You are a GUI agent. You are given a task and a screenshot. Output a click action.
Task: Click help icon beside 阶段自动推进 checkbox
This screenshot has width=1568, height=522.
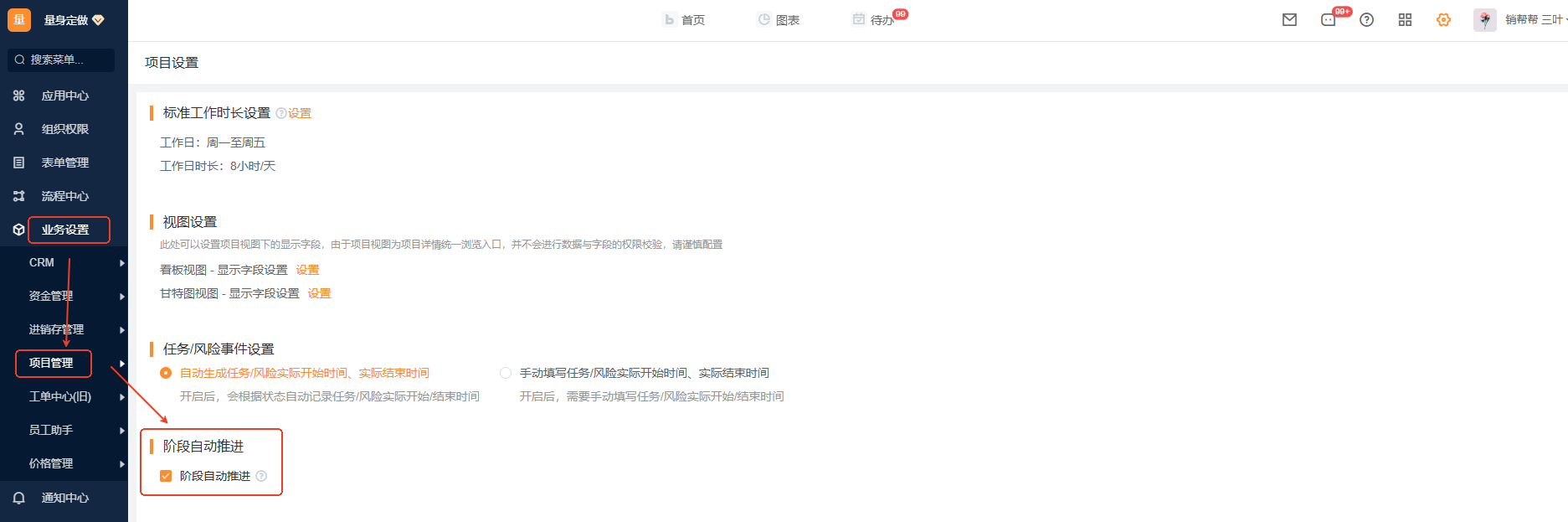click(x=261, y=476)
